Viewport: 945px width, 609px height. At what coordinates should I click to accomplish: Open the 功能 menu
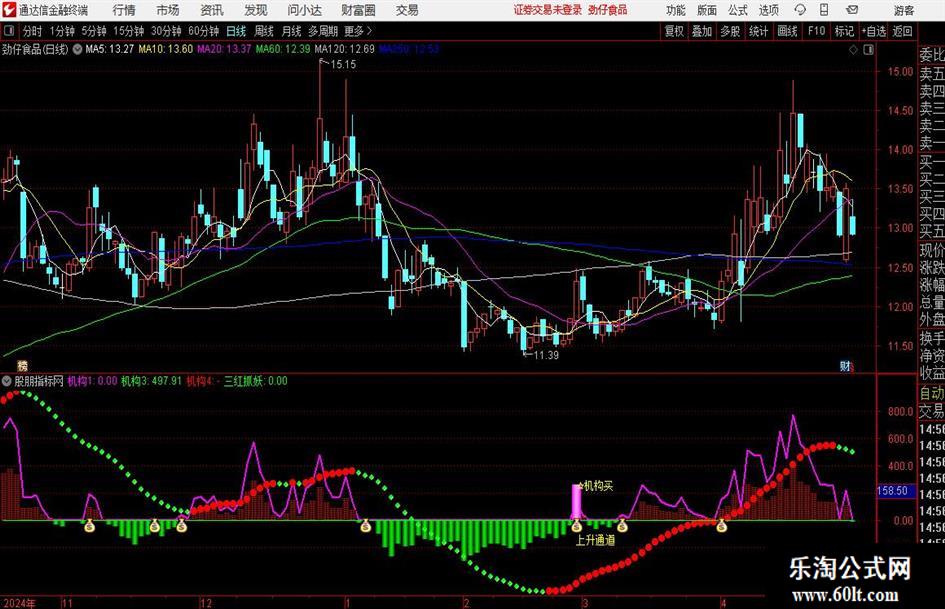676,10
